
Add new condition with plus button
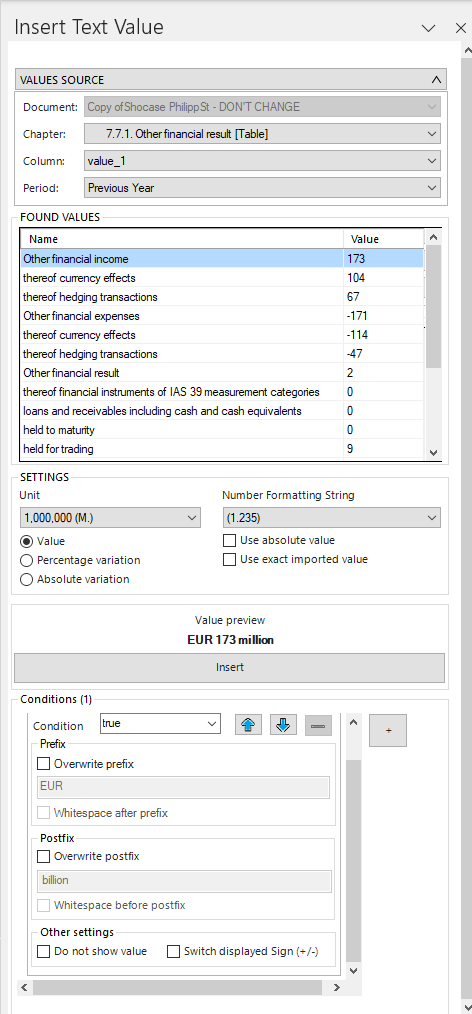coord(388,730)
